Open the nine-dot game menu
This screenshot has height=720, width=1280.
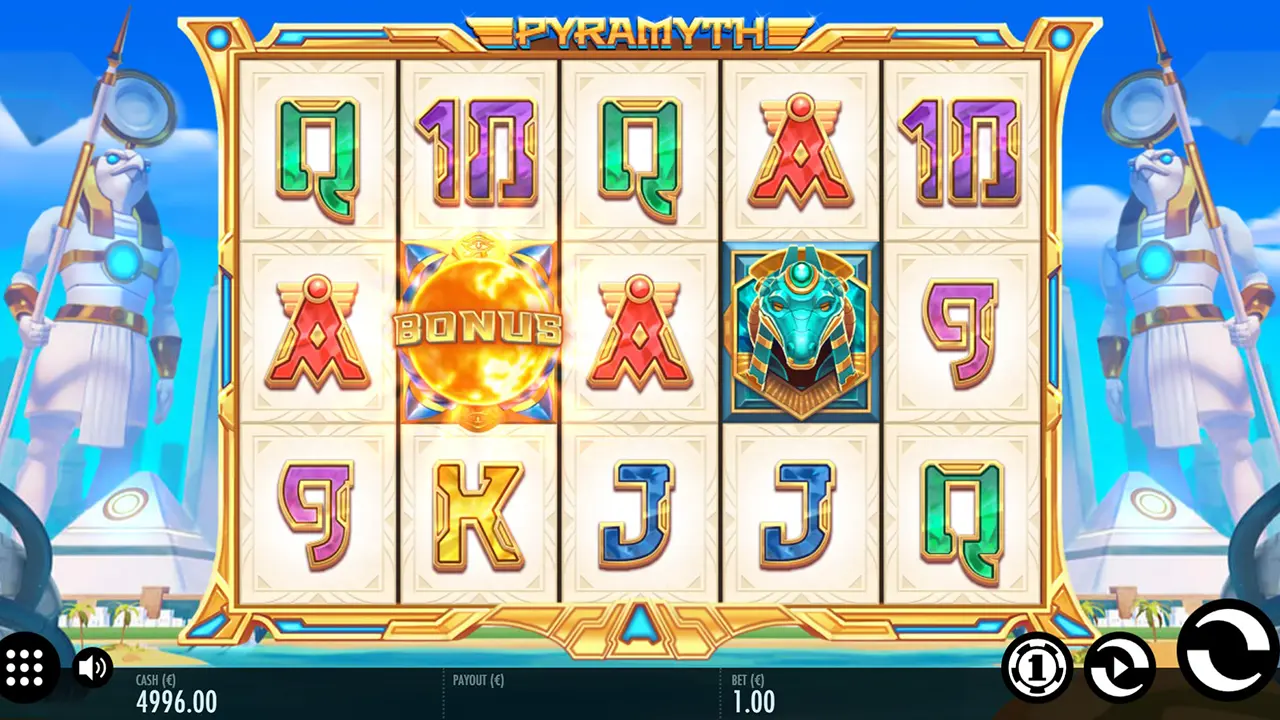(25, 665)
